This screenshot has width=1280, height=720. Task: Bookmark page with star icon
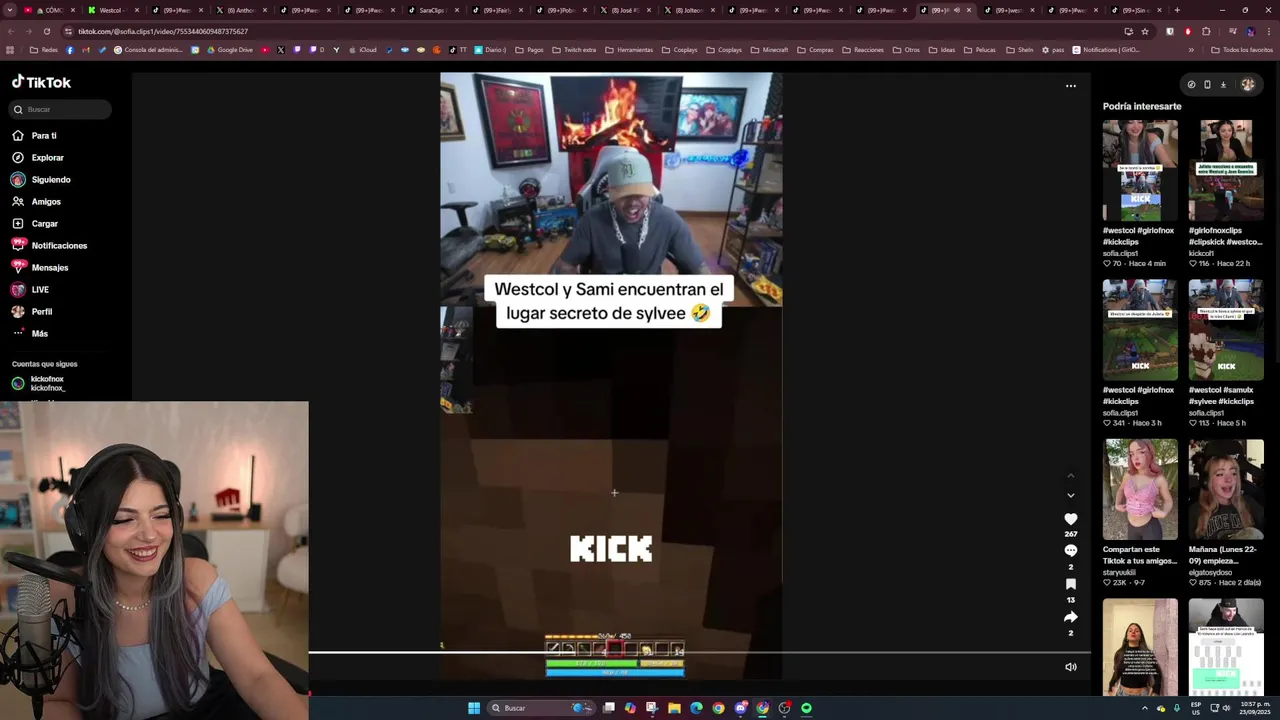(1145, 31)
